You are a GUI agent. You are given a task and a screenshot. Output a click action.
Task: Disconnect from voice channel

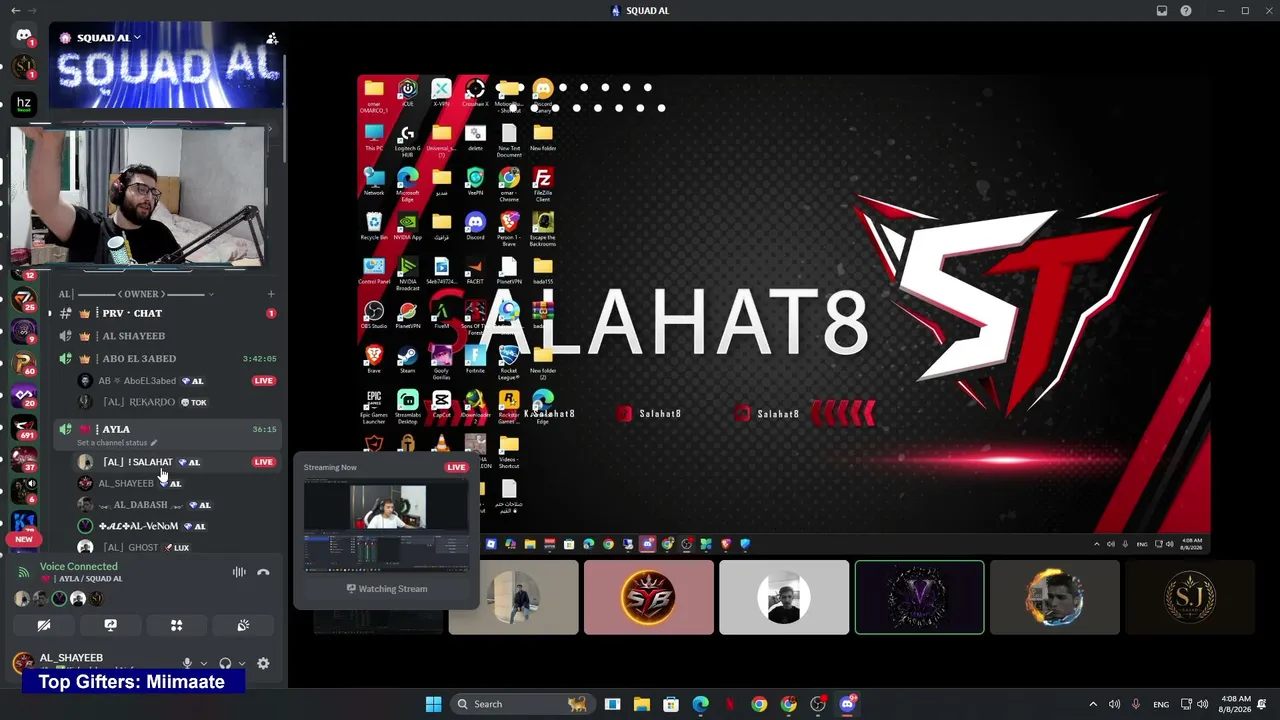263,572
